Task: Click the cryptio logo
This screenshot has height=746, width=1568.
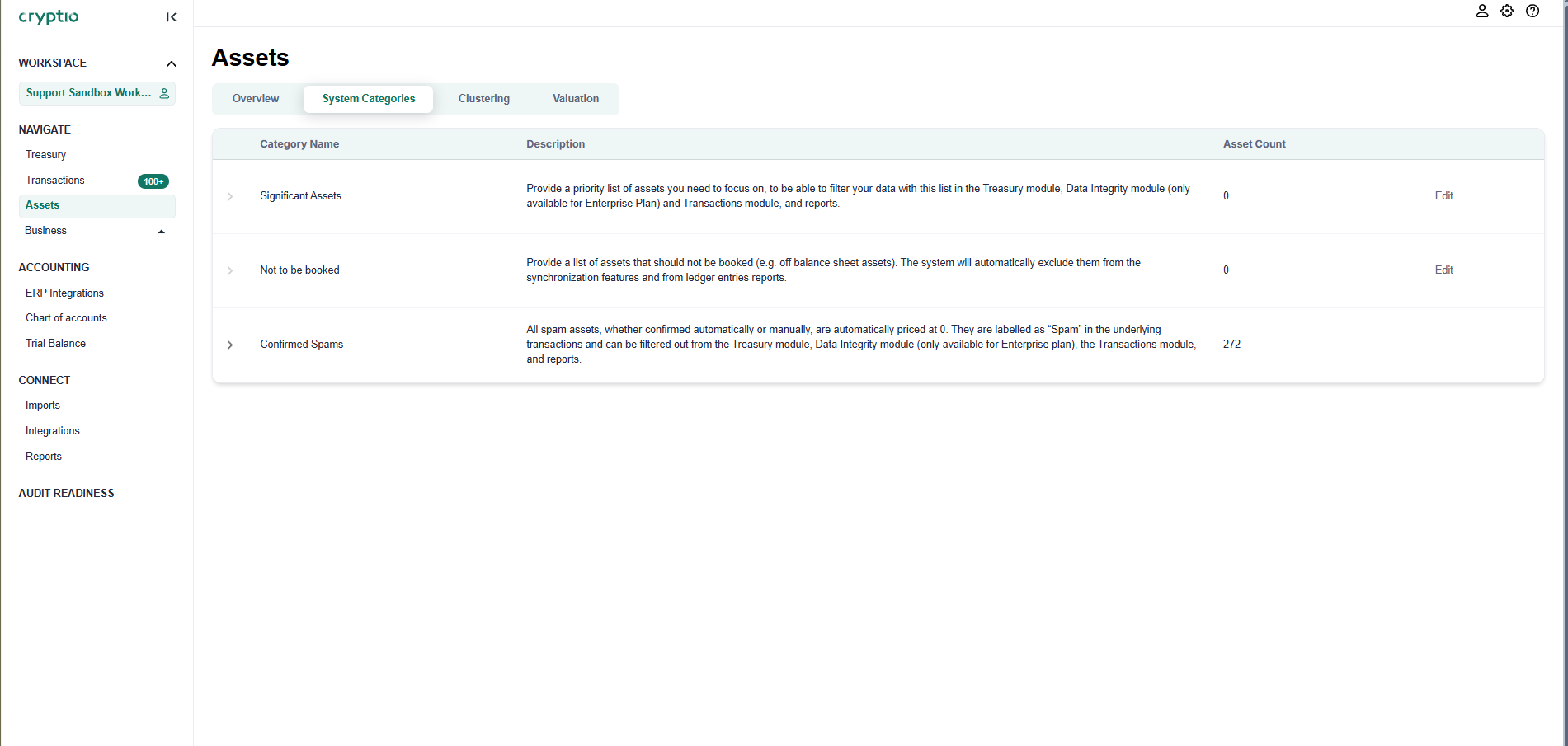Action: tap(49, 17)
